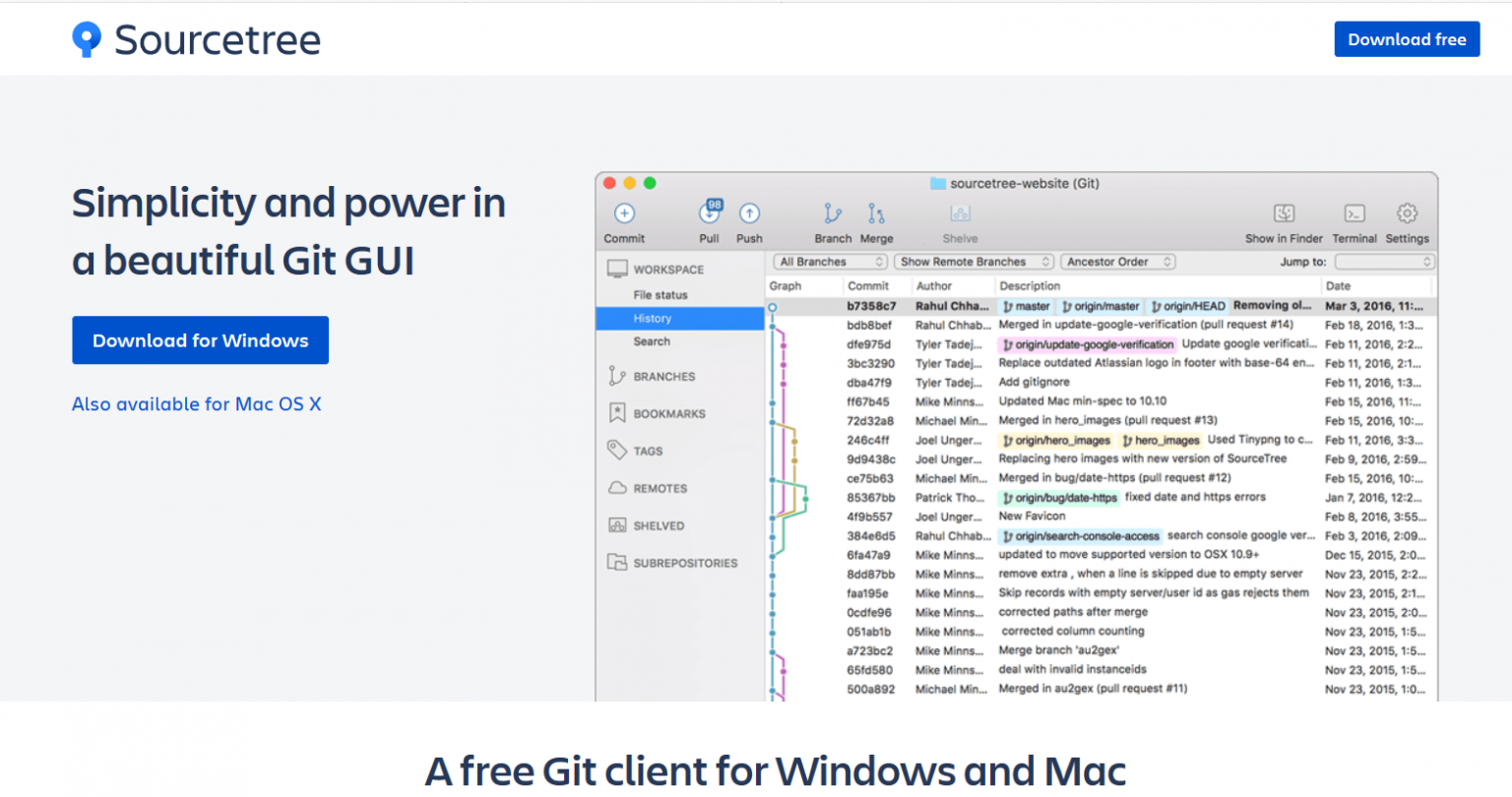Select the TAGS item in the sidebar

click(x=646, y=451)
